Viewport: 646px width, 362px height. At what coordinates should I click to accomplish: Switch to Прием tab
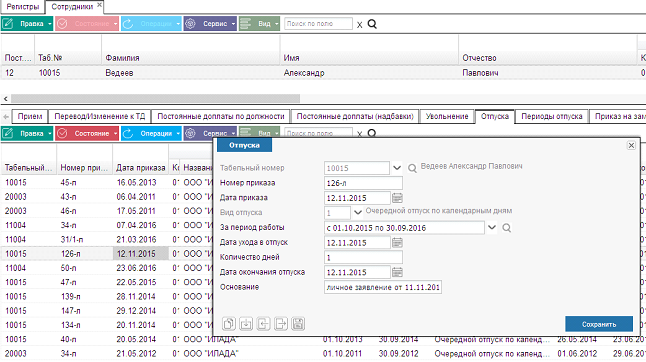tap(30, 117)
